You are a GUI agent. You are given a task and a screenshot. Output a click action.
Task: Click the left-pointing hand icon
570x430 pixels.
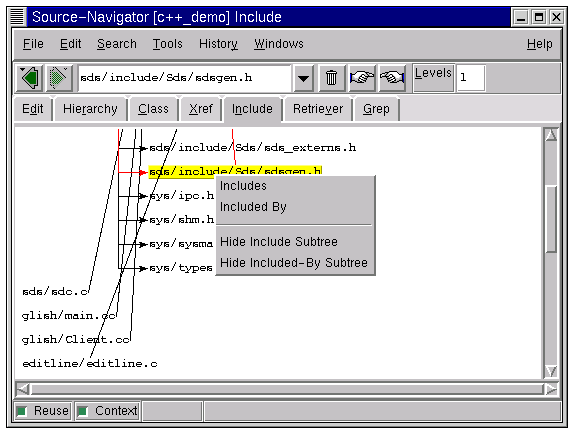(x=392, y=78)
